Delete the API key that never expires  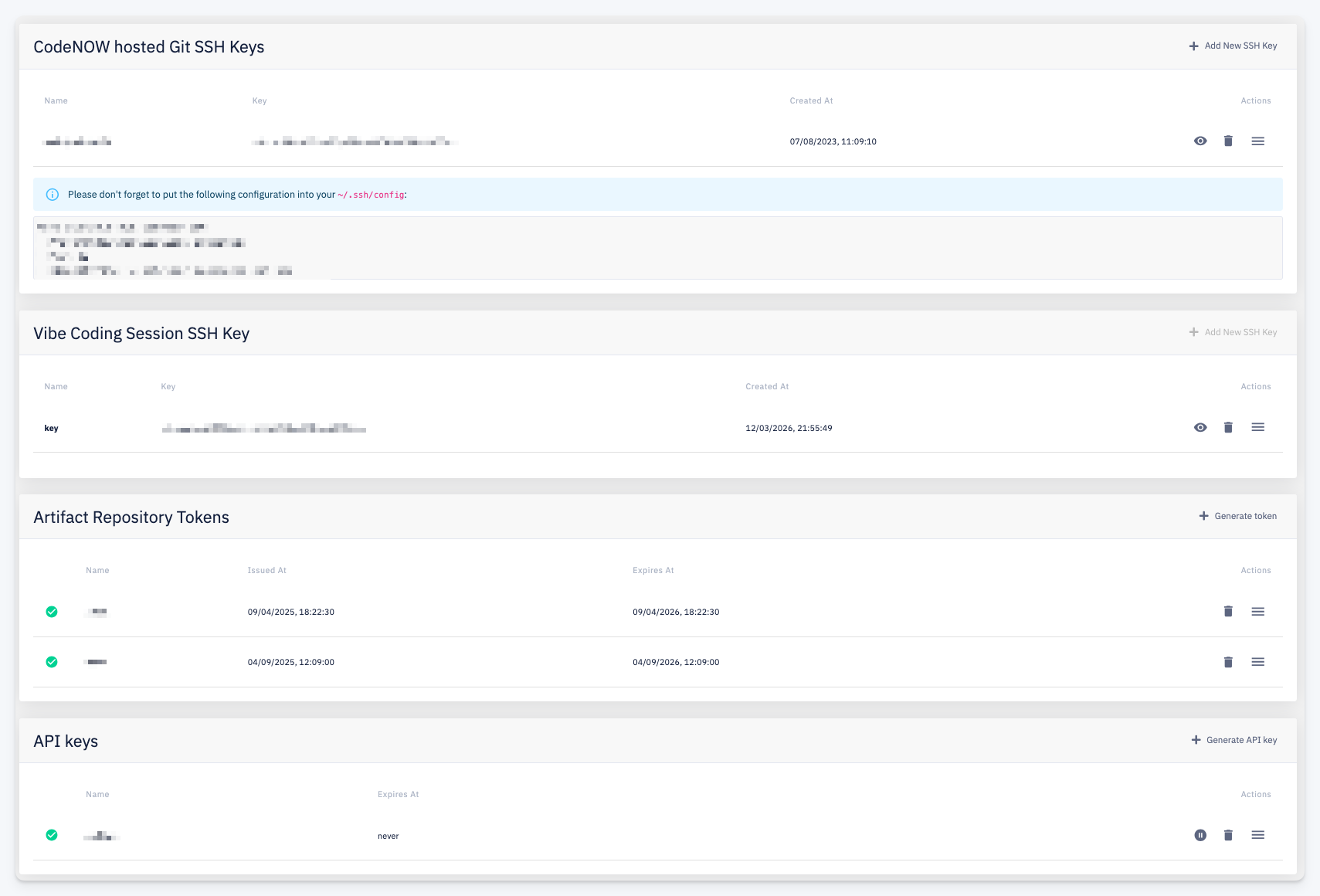click(x=1228, y=835)
